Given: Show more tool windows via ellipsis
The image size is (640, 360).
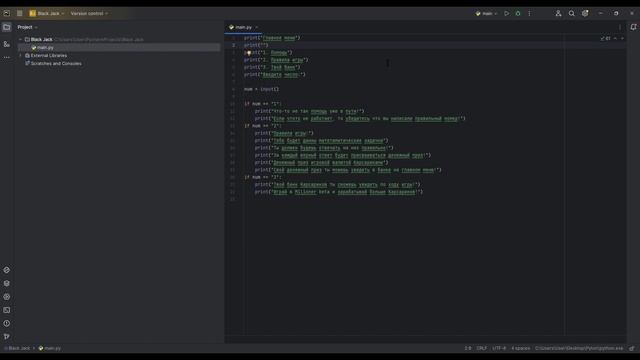Looking at the screenshot, I should 7,58.
